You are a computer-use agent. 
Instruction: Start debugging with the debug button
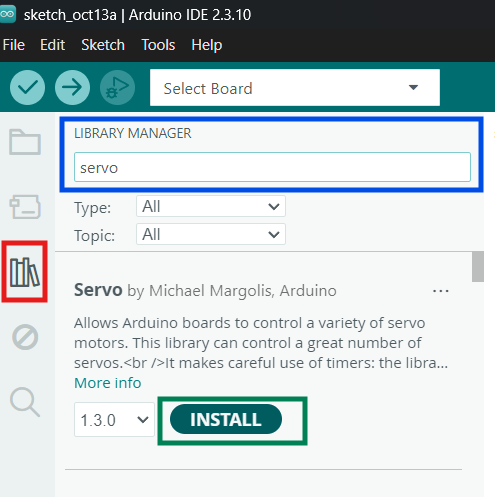(117, 88)
